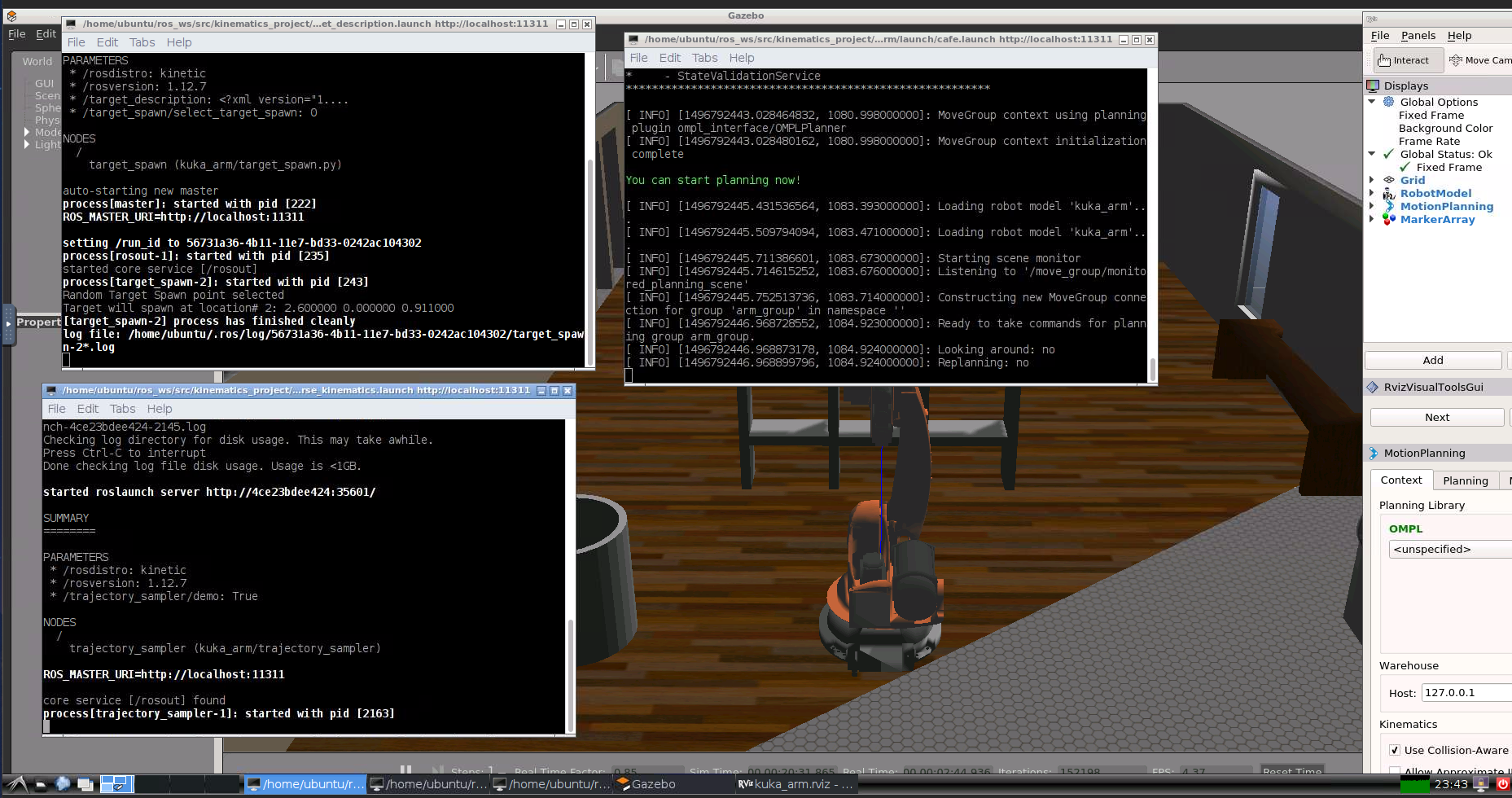
Task: Switch to kuka_arm.rviz in the taskbar
Action: [x=795, y=784]
